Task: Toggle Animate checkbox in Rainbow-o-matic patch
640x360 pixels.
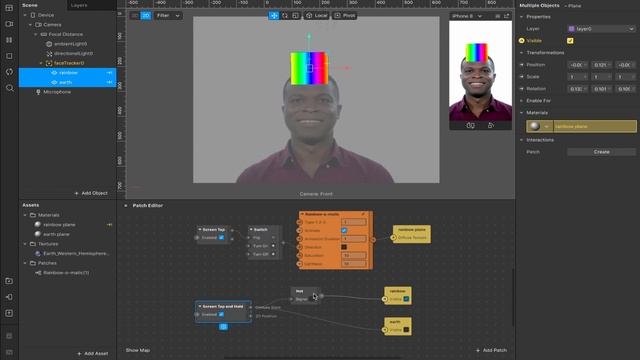Action: click(x=344, y=231)
